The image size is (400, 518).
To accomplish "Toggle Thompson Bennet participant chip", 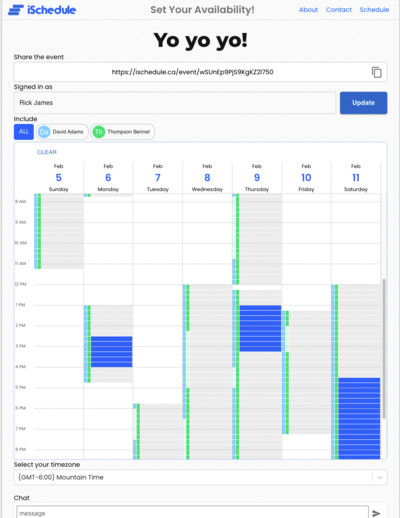I will (123, 132).
